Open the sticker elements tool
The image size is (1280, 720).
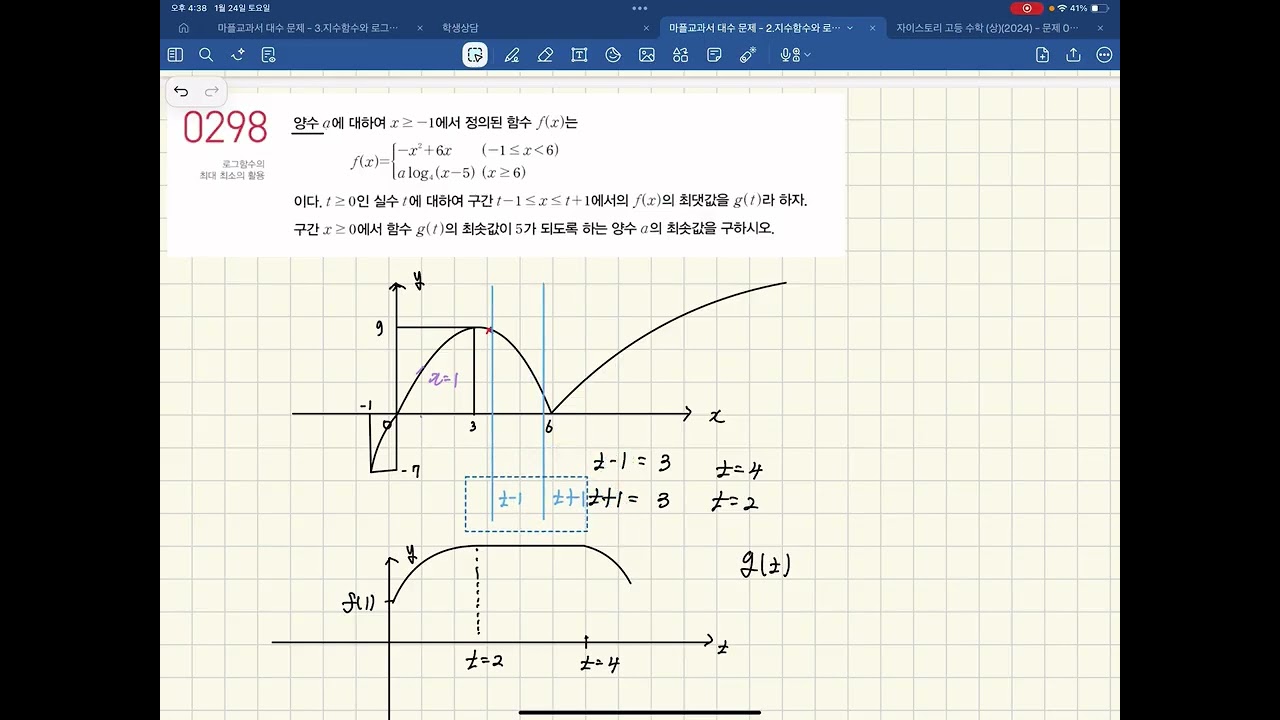tap(613, 55)
